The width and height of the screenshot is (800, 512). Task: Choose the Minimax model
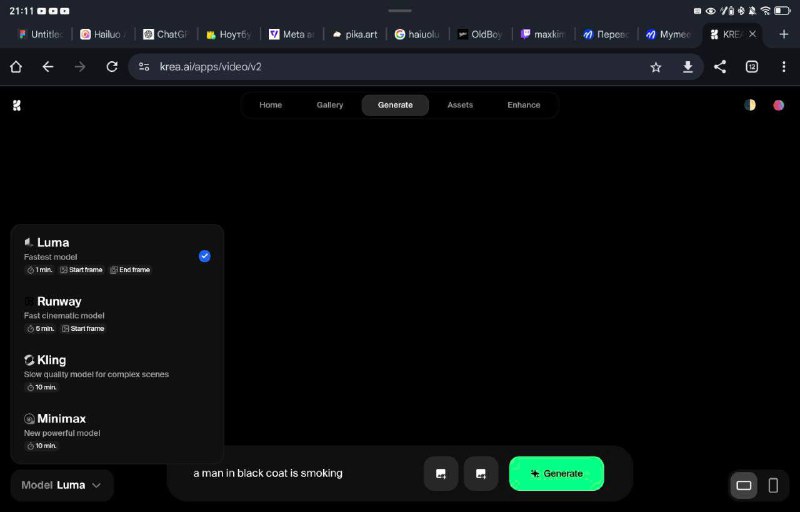(117, 431)
